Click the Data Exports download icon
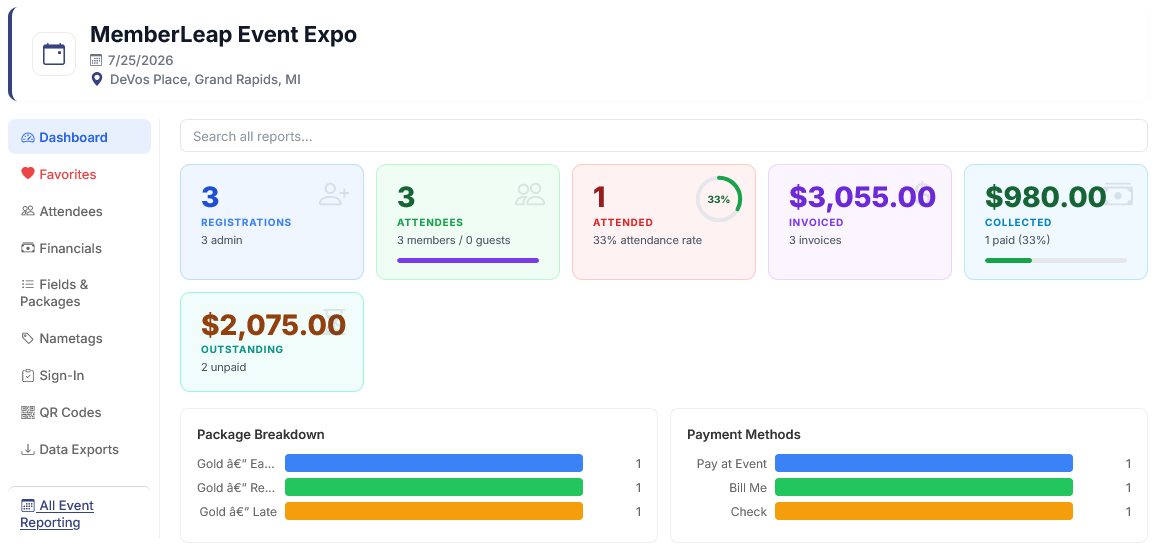The width and height of the screenshot is (1161, 555). (x=28, y=449)
